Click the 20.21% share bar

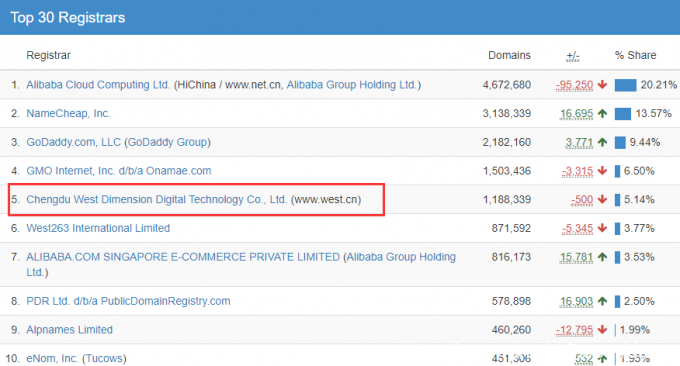625,85
